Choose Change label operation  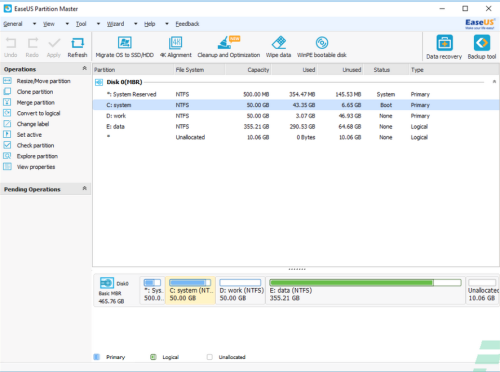[26, 124]
